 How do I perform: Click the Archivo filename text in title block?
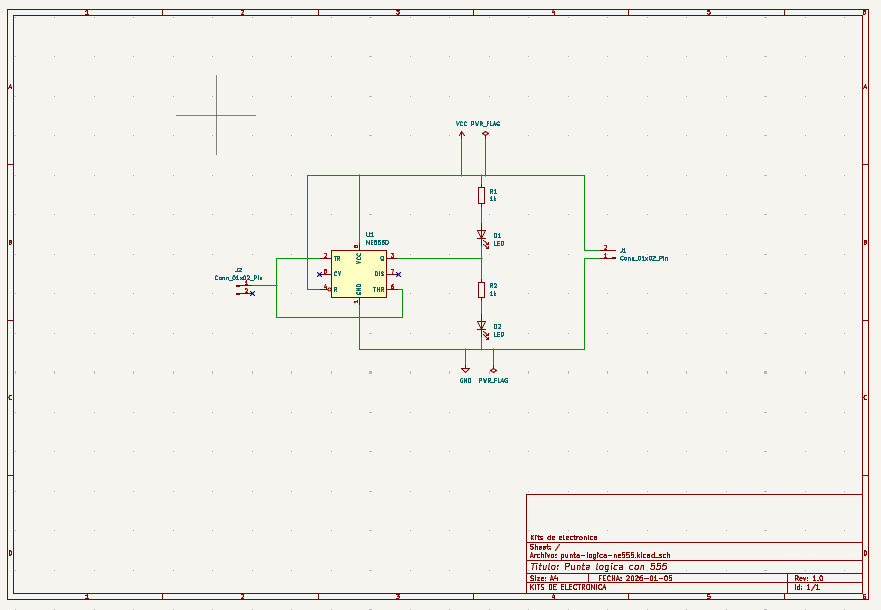[x=599, y=555]
